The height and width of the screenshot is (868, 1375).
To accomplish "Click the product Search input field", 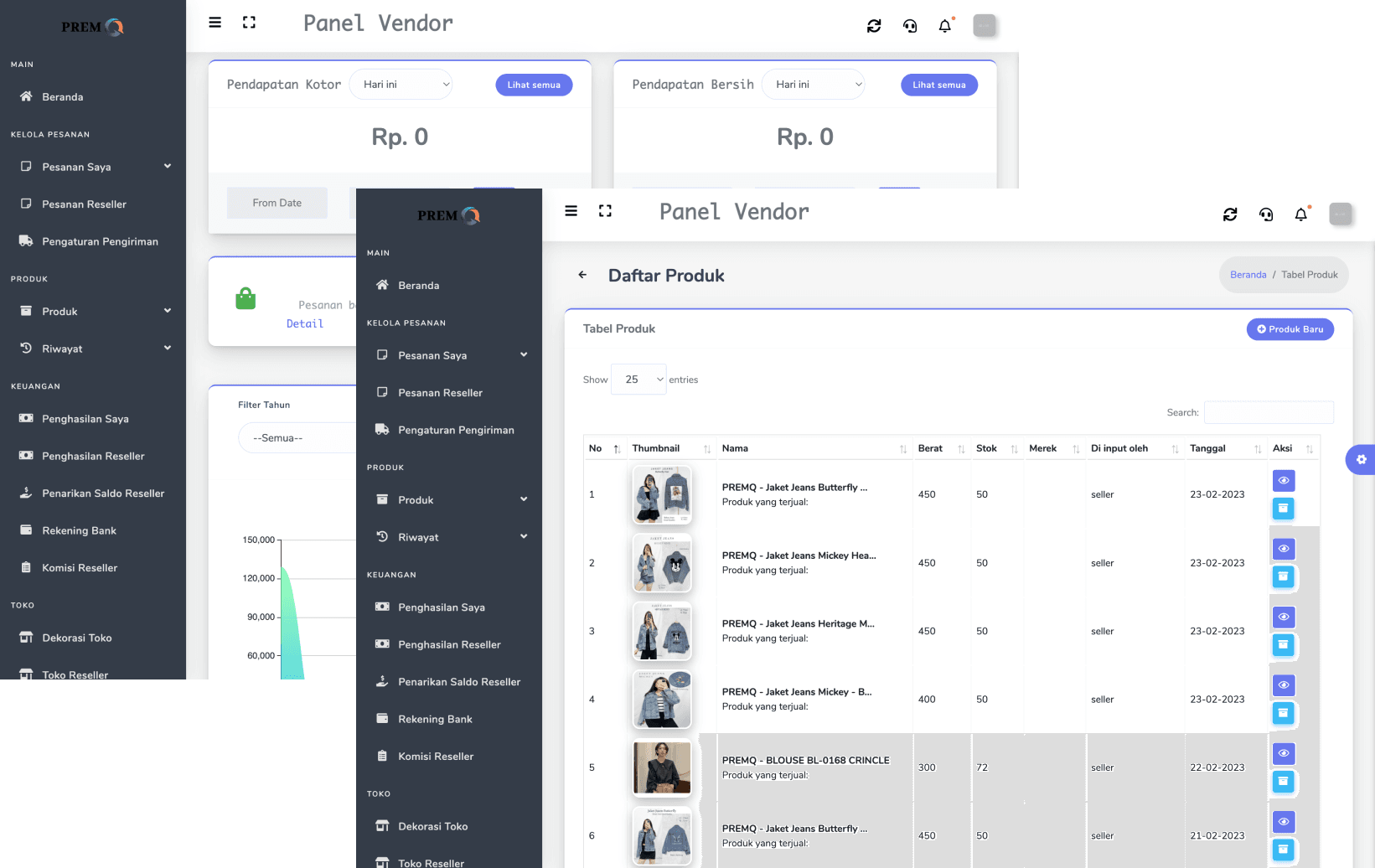I will coord(1268,412).
